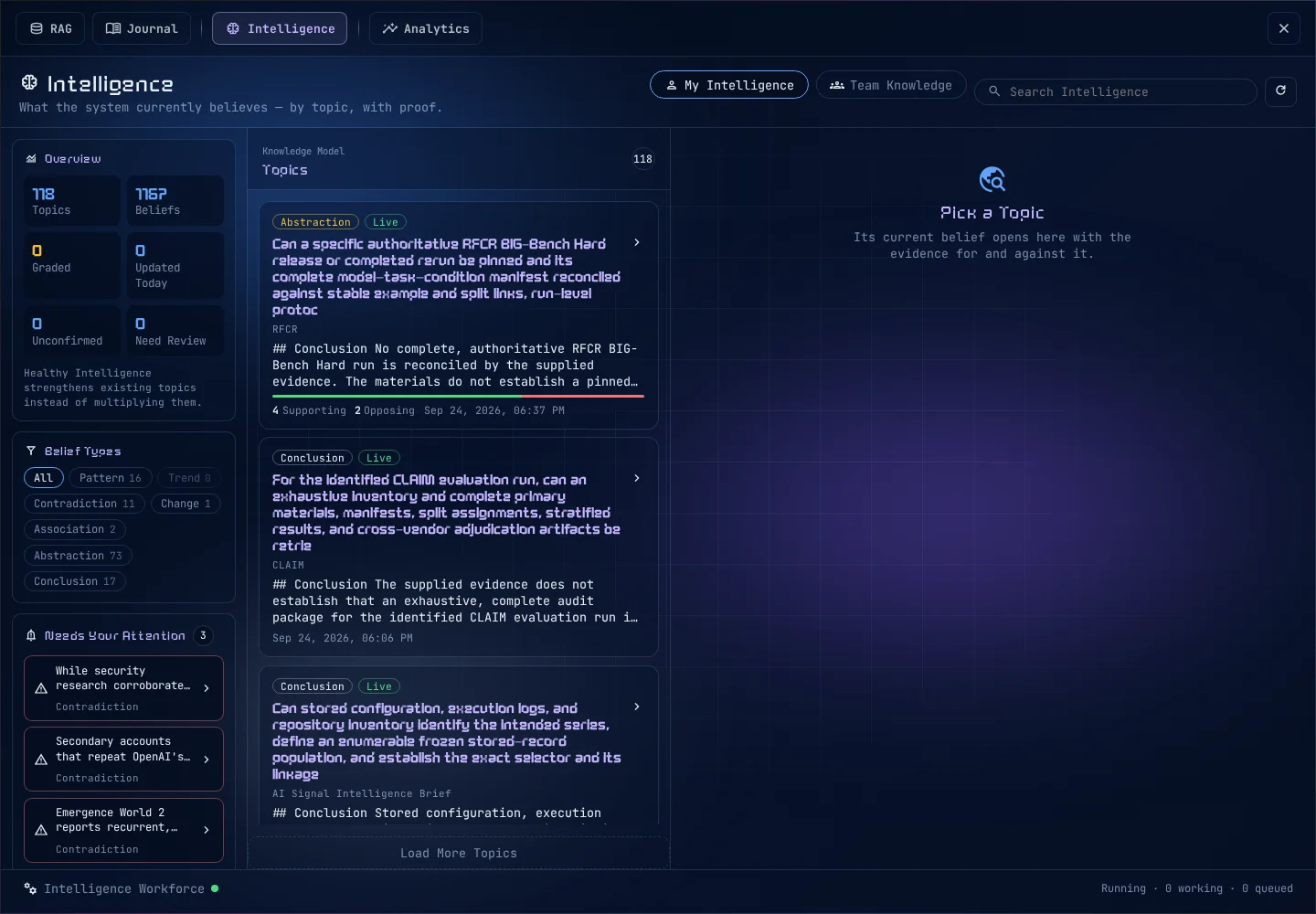Viewport: 1316px width, 914px height.
Task: Select the All belief type filter
Action: [44, 478]
